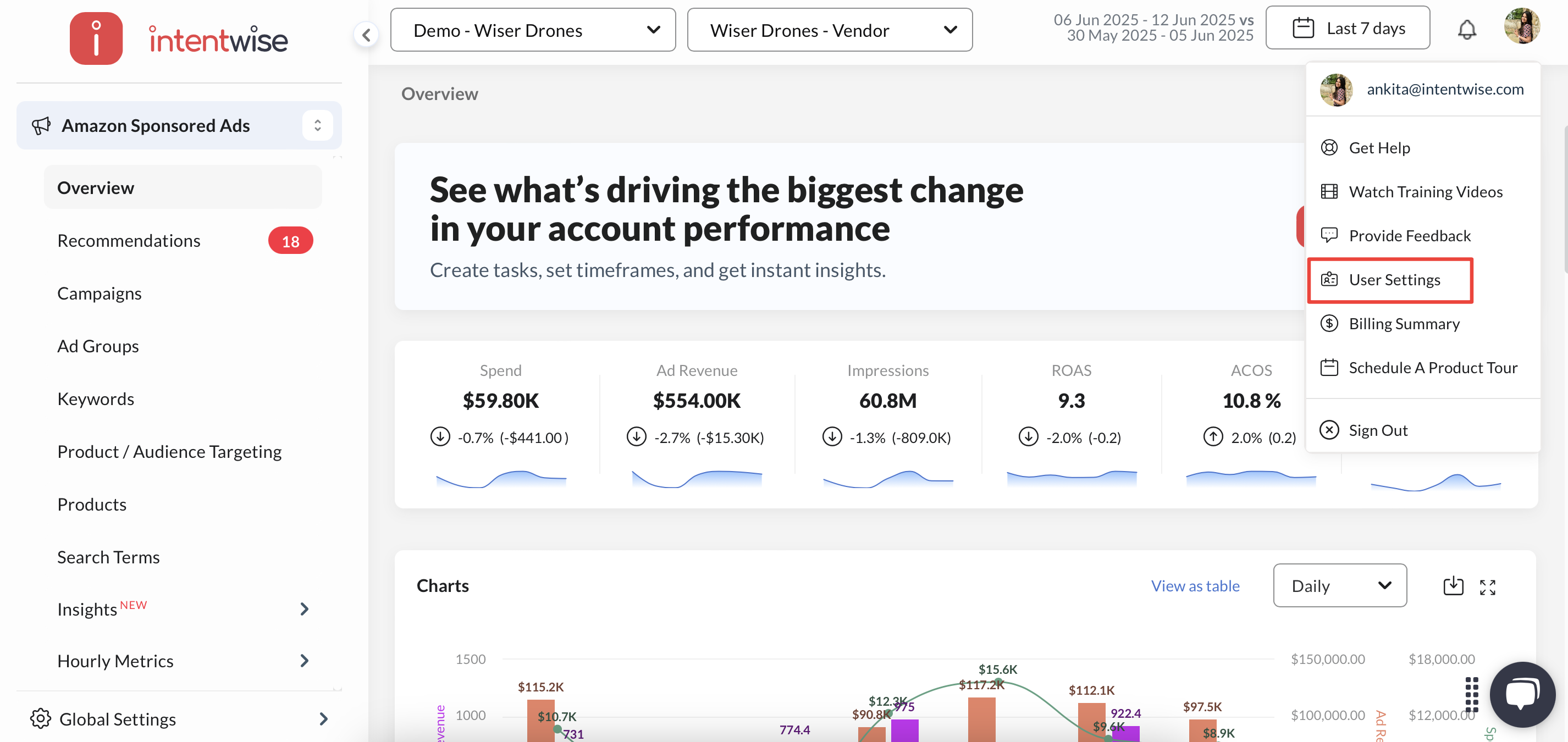Open Campaigns page
The width and height of the screenshot is (1568, 742).
(x=99, y=294)
